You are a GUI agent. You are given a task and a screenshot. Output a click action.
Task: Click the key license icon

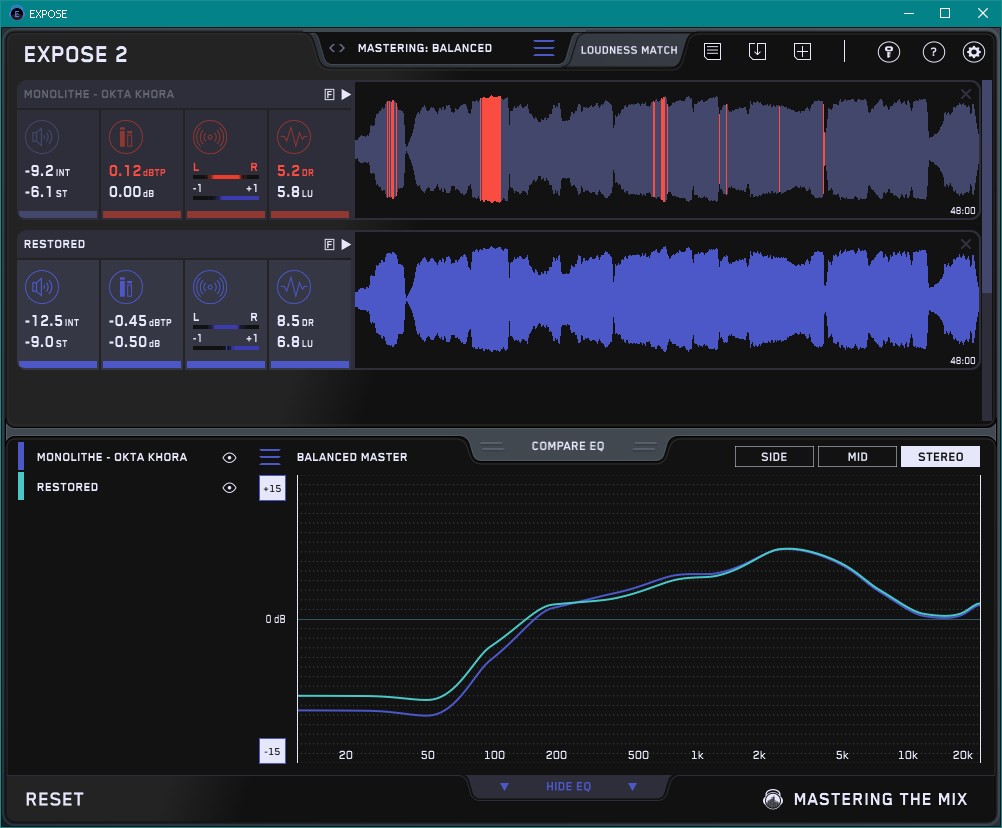888,52
